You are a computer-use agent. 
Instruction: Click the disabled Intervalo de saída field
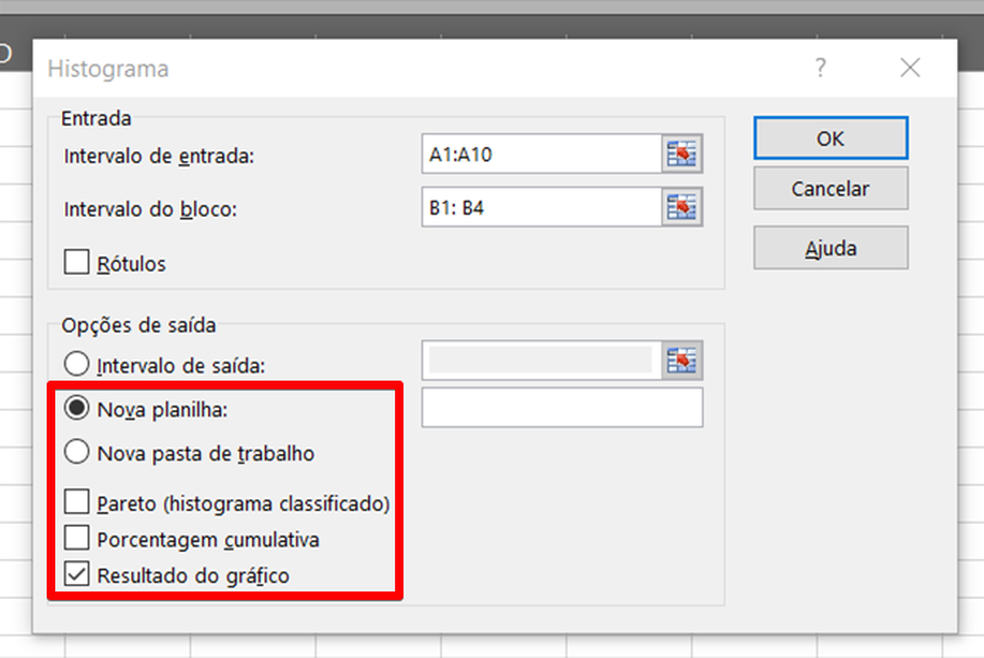(540, 361)
